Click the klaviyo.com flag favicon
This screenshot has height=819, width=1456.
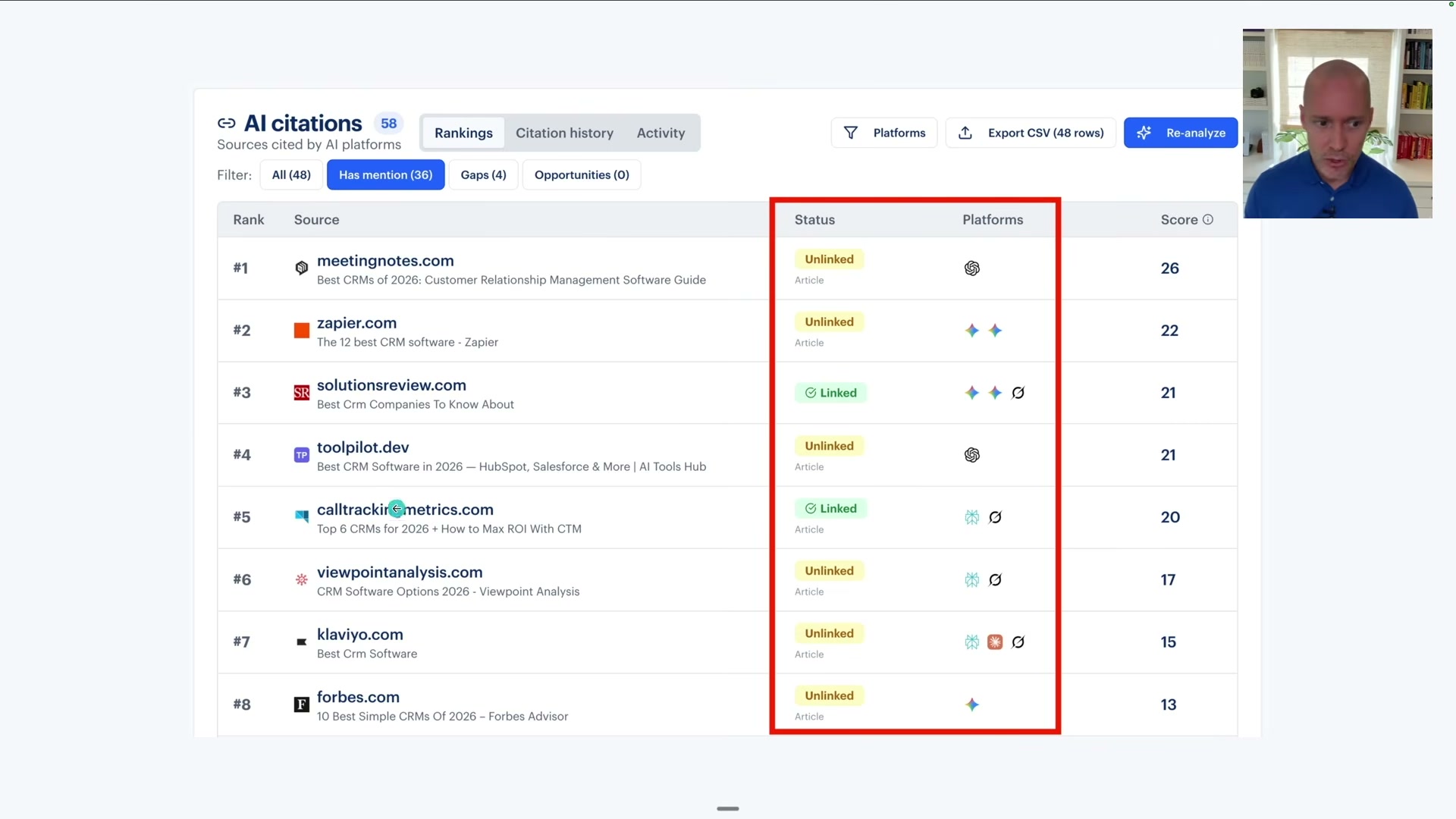(302, 642)
